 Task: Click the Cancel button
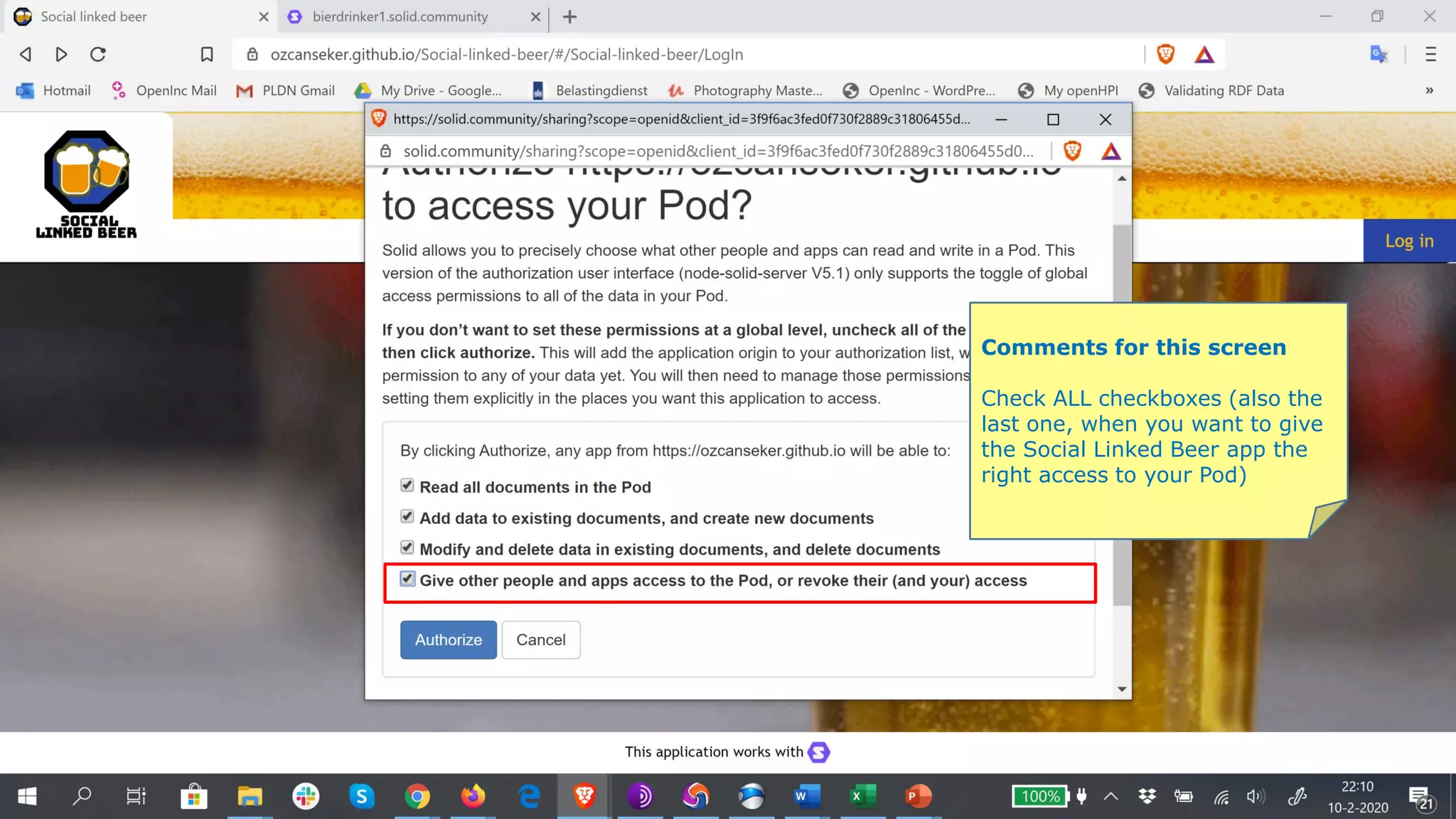pyautogui.click(x=541, y=640)
